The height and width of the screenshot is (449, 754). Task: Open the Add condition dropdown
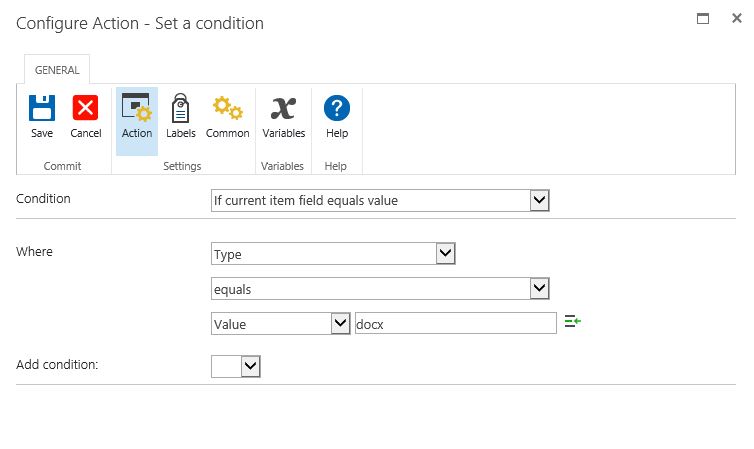pos(251,367)
